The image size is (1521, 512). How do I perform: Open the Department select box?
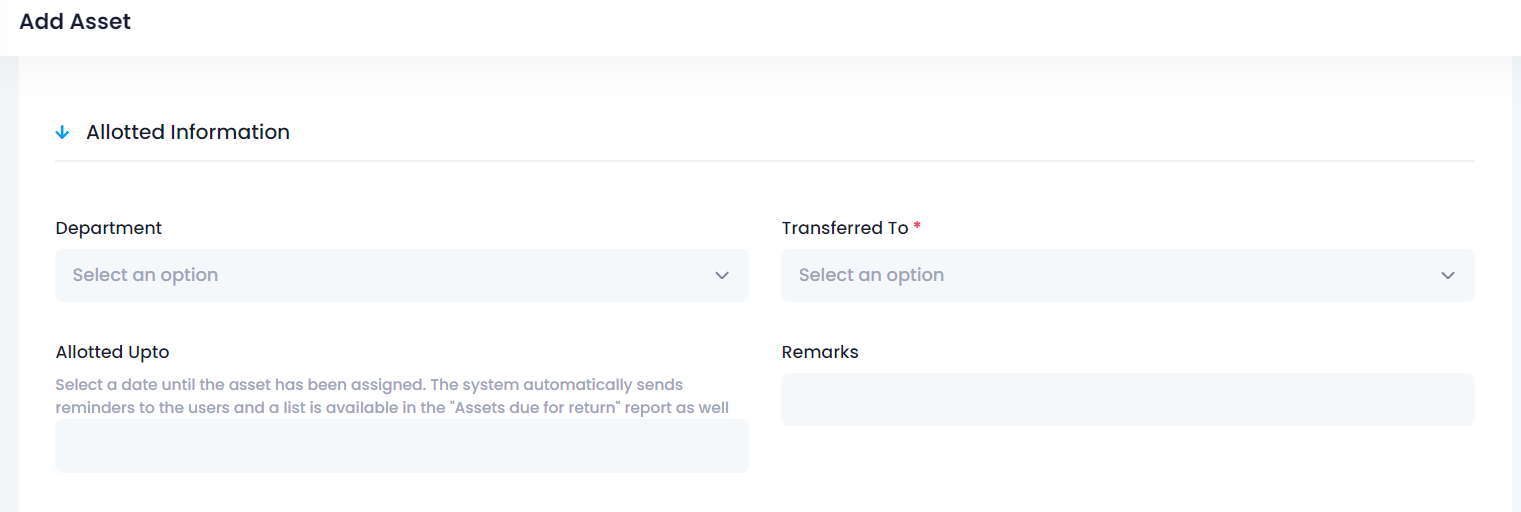point(402,275)
